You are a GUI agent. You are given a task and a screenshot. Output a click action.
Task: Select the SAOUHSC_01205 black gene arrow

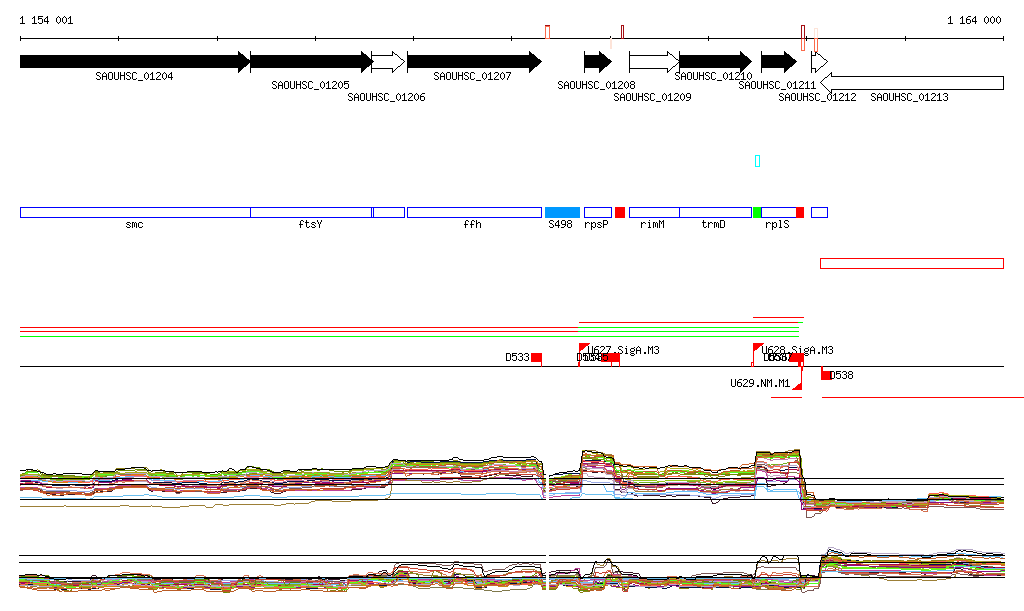[x=312, y=62]
